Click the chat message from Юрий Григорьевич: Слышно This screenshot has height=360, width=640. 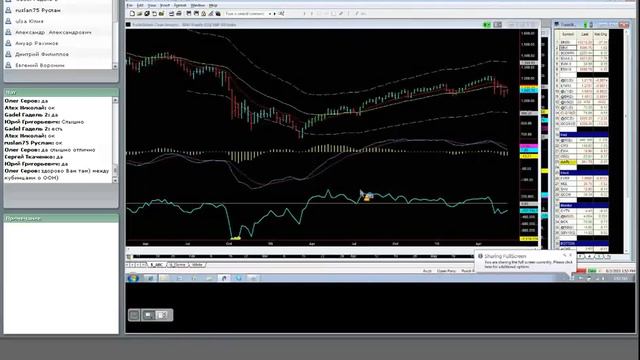(44, 122)
